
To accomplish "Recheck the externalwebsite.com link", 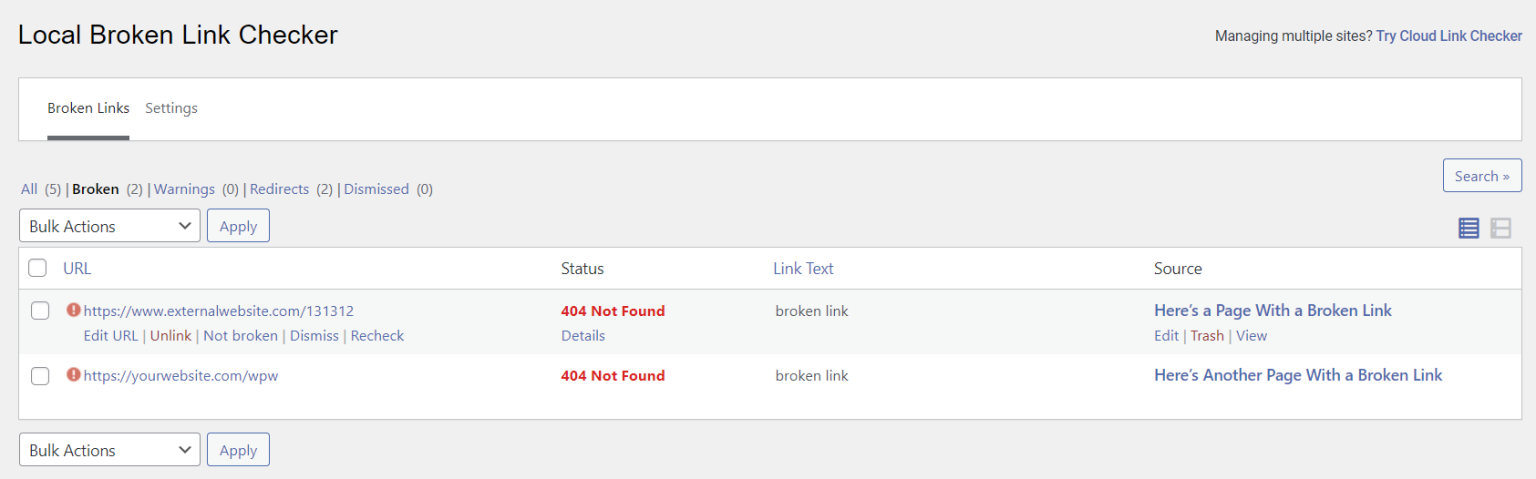I will tap(377, 336).
